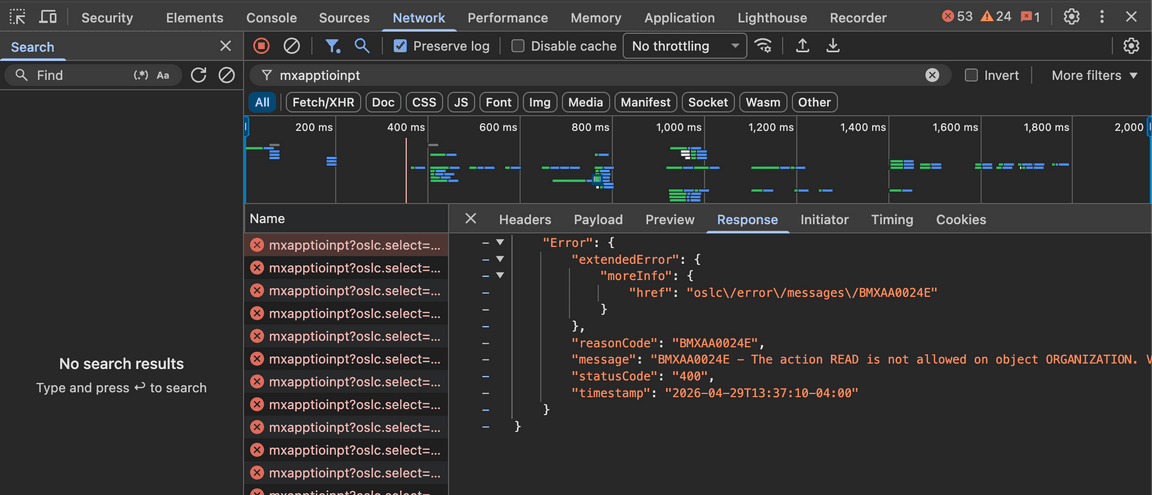Clear the network log
Image resolution: width=1152 pixels, height=495 pixels.
point(292,46)
